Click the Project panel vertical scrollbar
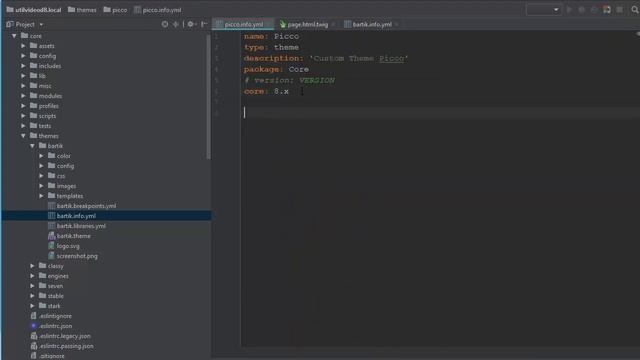640x360 pixels. click(x=209, y=96)
